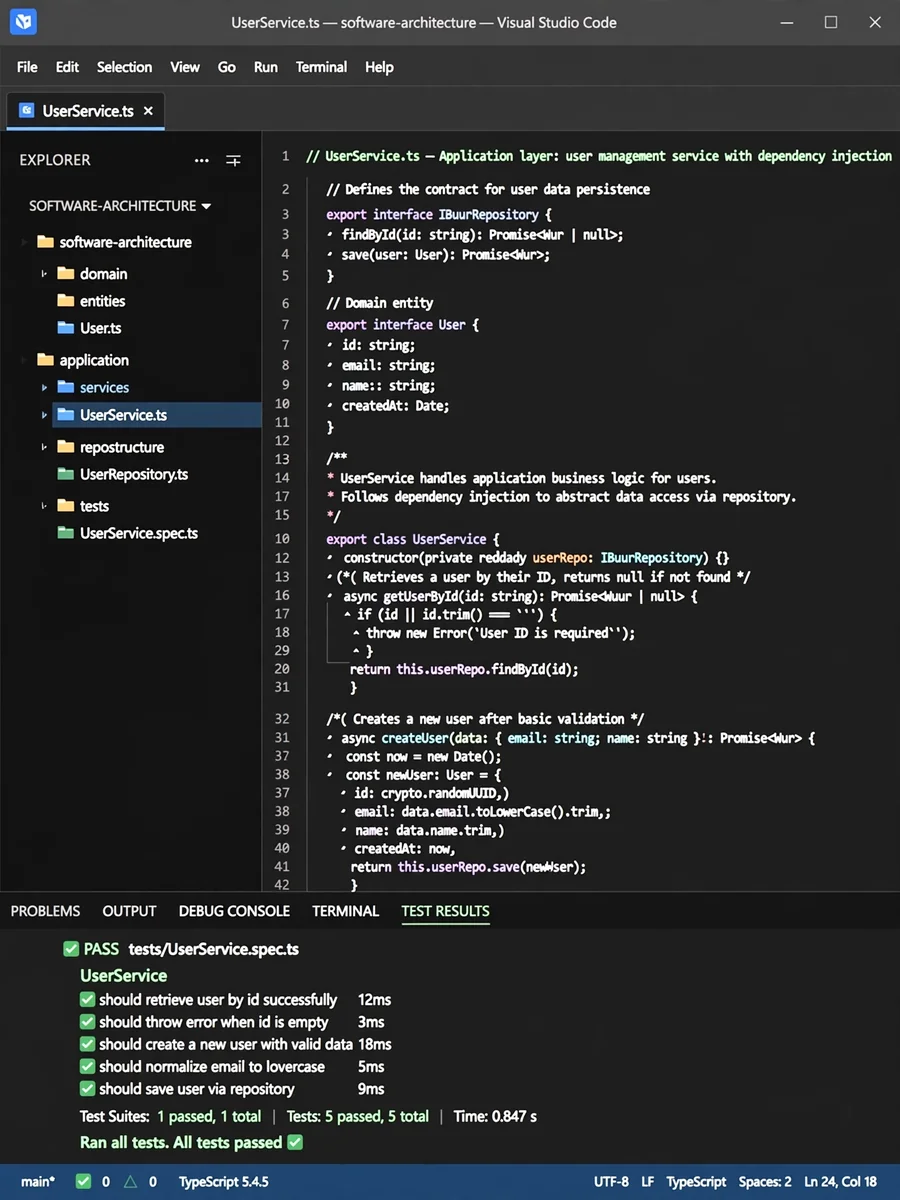This screenshot has width=900, height=1200.
Task: Expand the UserService.ts tree row arrow
Action: (45, 415)
